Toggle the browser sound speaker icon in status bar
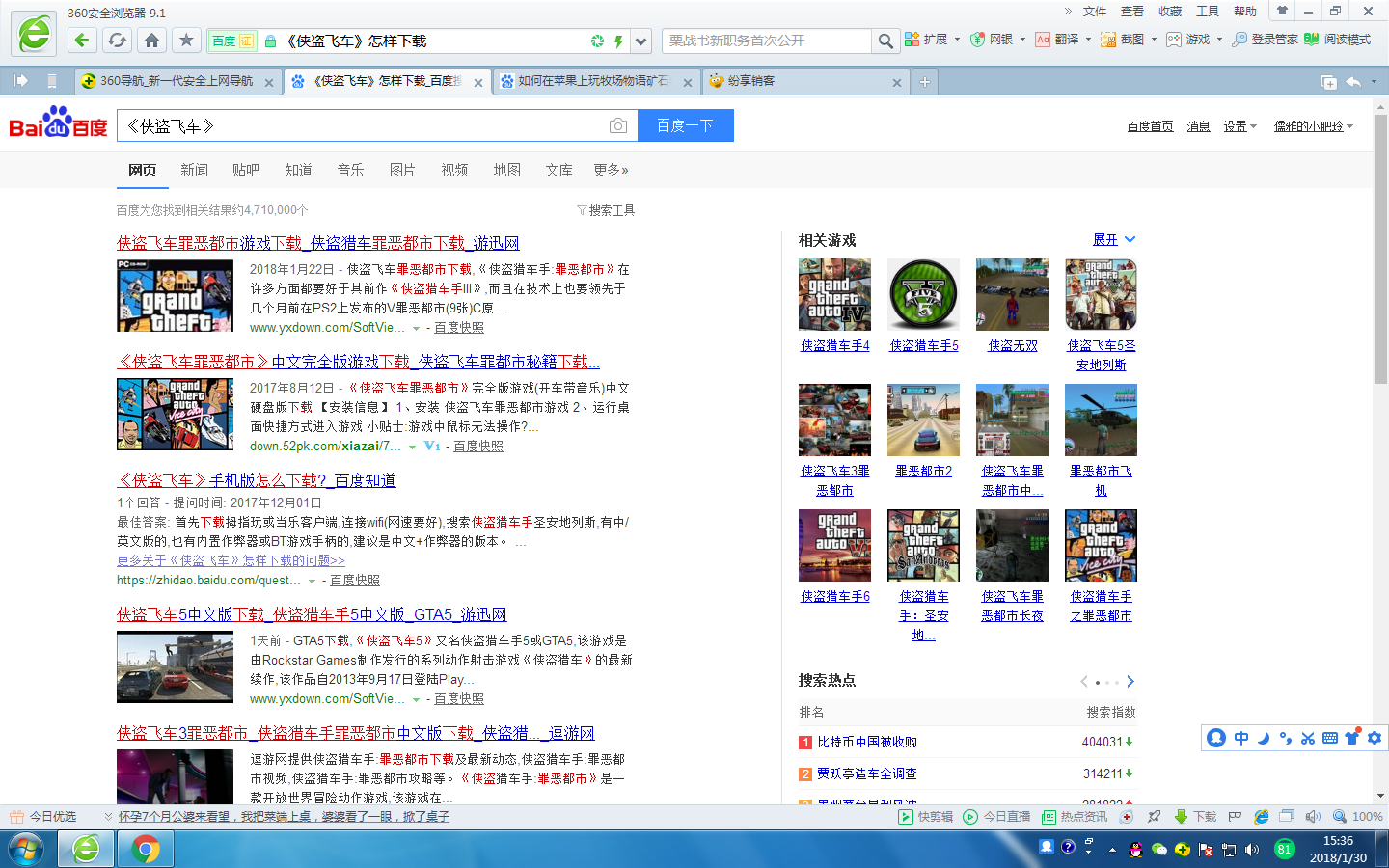The width and height of the screenshot is (1389, 868). click(1313, 817)
